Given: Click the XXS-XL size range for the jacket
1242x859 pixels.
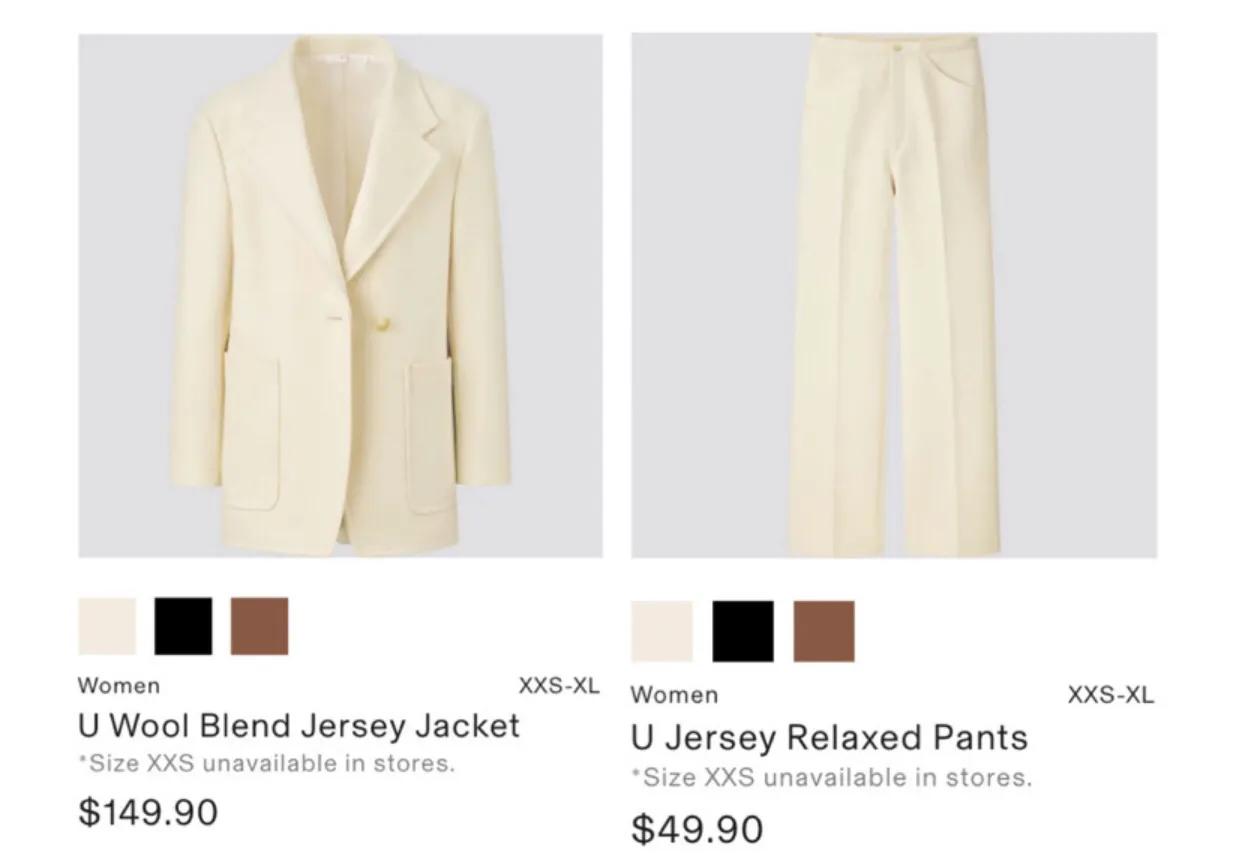Looking at the screenshot, I should [x=559, y=686].
